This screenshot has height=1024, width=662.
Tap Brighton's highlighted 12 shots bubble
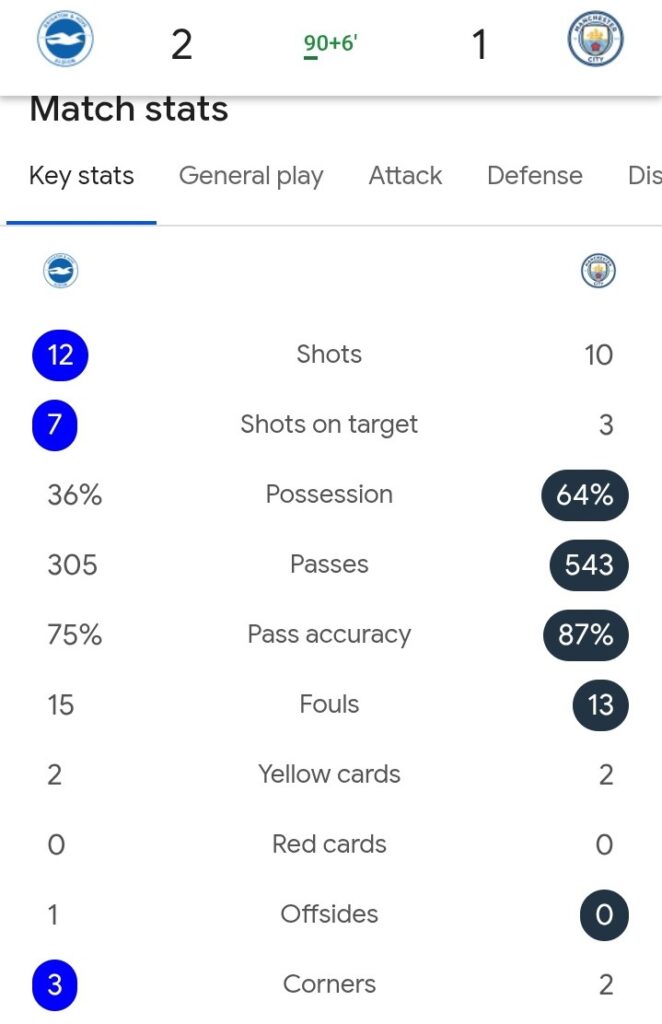coord(60,355)
